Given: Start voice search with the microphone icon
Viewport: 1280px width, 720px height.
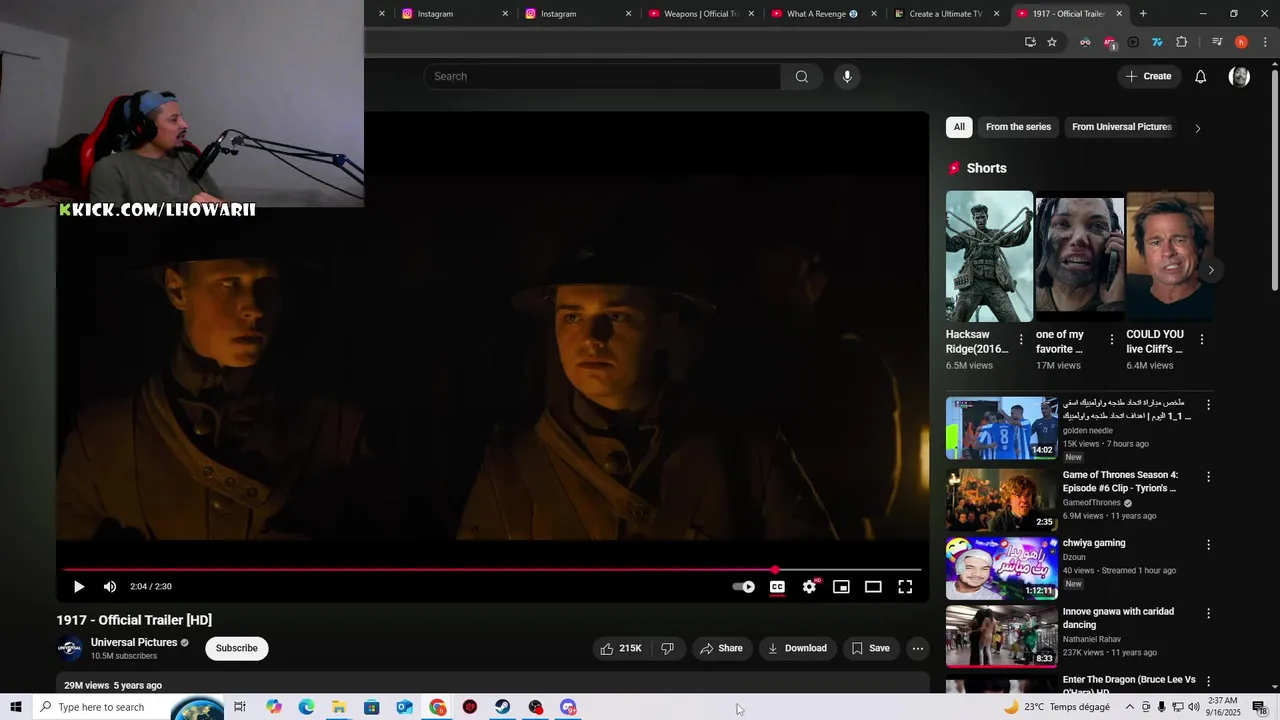Looking at the screenshot, I should tap(847, 77).
